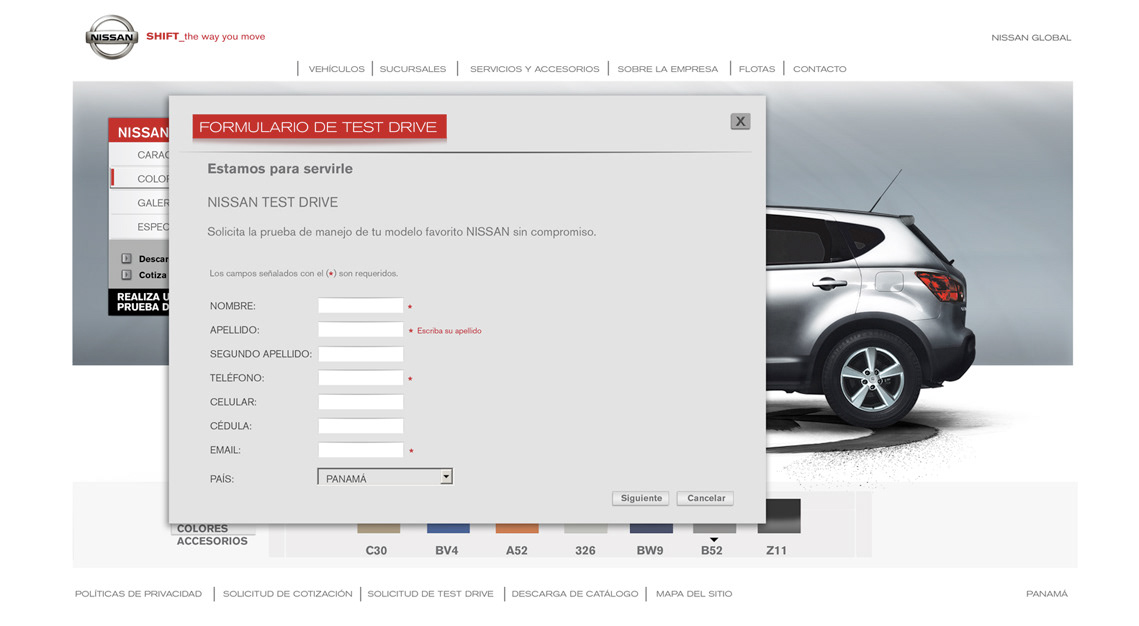Open DESCARGA DE CATÁLOGO footer link
Viewport: 1139px width, 626px height.
pyautogui.click(x=575, y=594)
